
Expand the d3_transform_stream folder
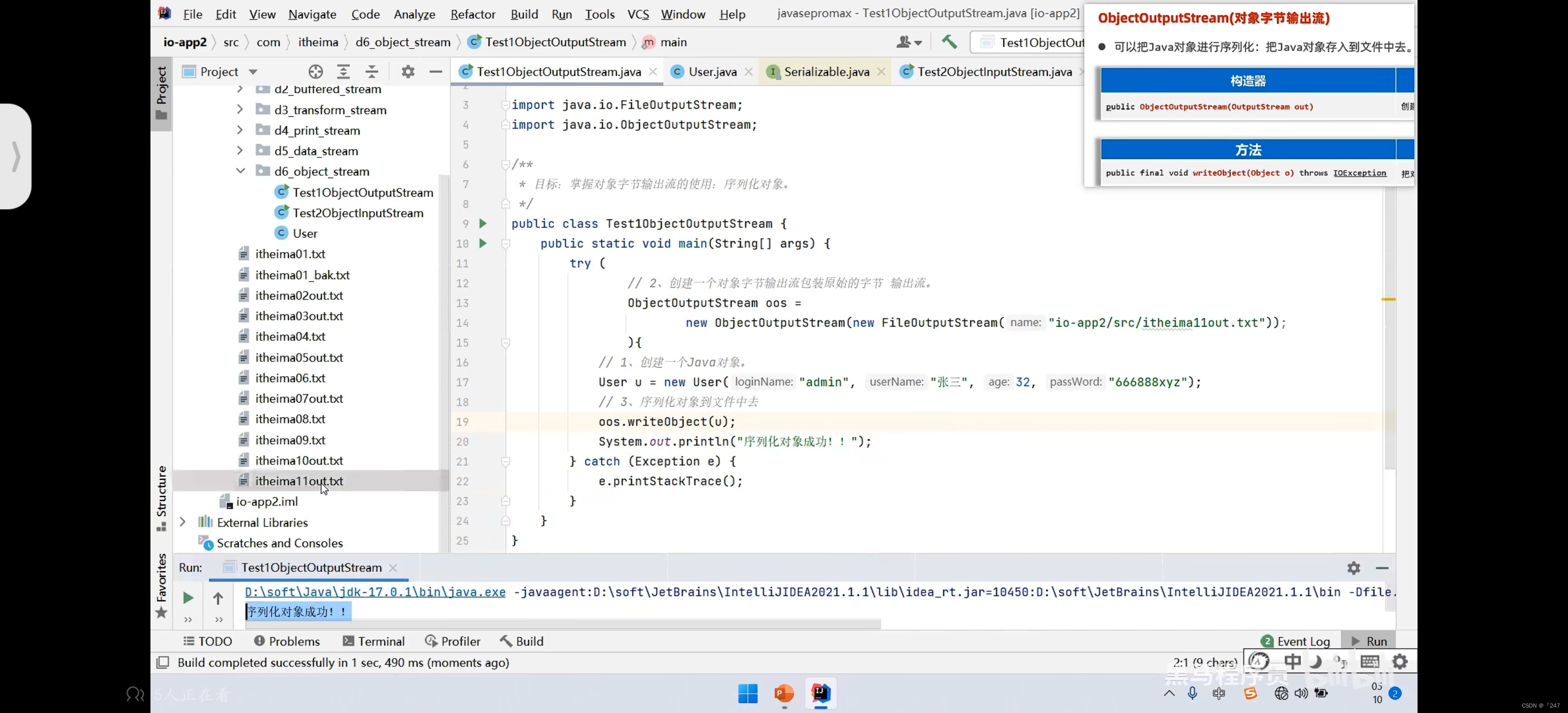tap(240, 109)
